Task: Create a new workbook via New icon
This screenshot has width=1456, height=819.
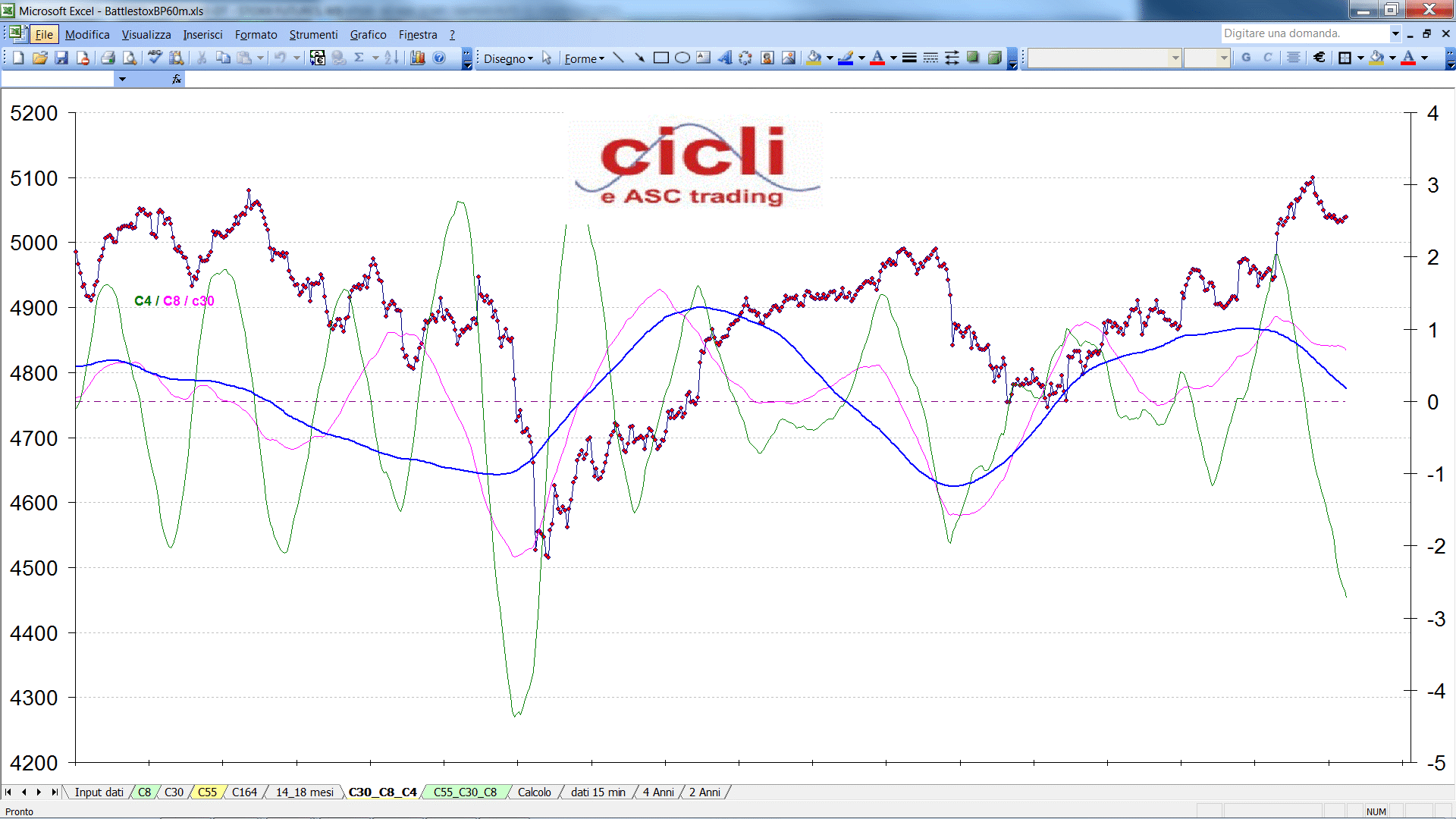Action: click(18, 58)
